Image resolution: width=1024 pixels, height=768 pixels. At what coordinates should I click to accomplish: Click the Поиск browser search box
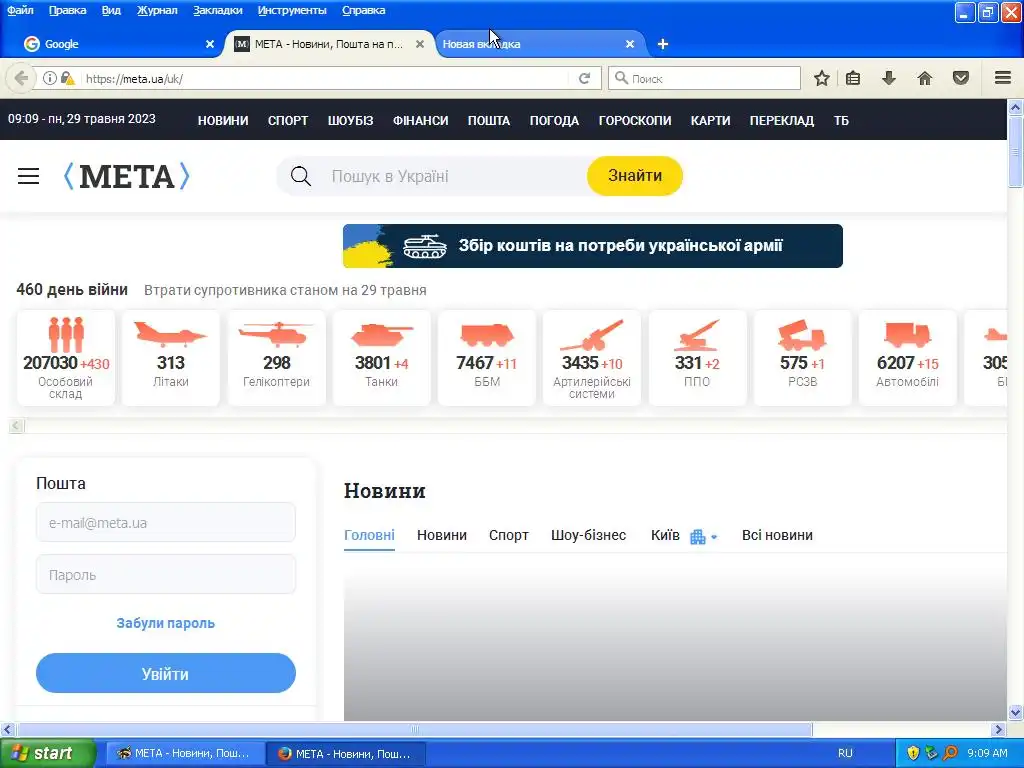[704, 78]
